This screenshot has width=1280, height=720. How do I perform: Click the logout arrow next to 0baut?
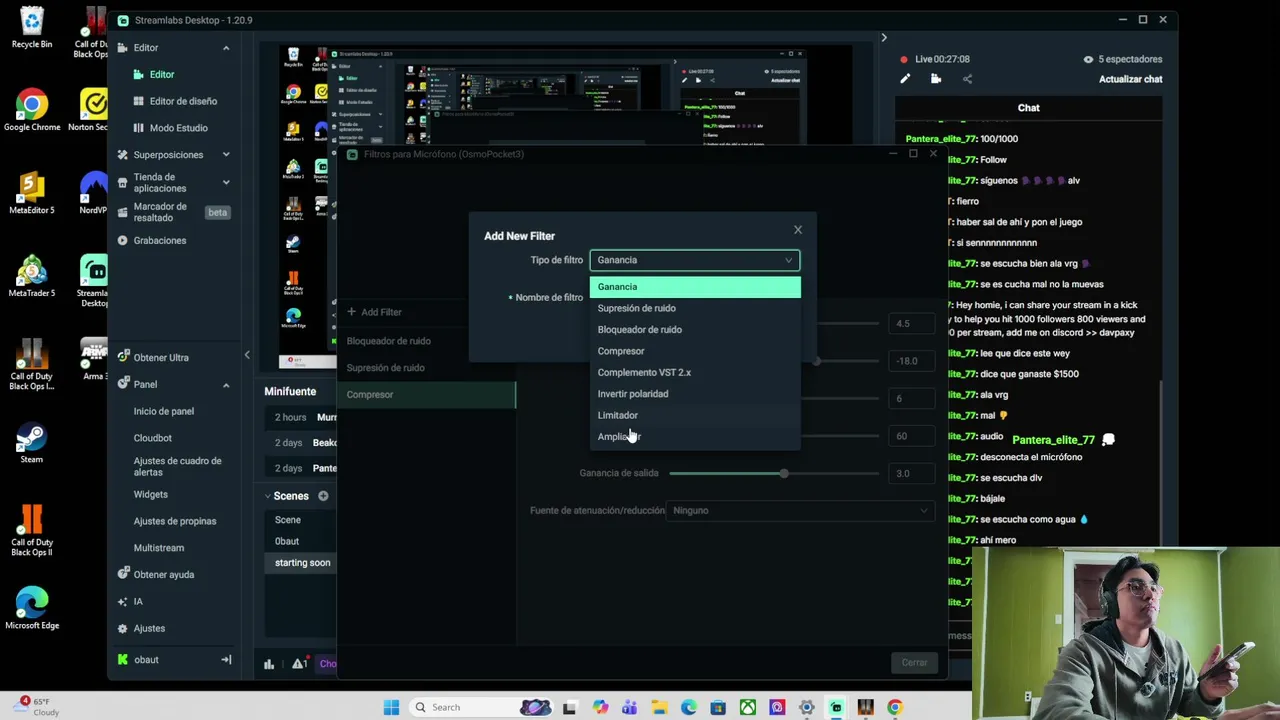(x=226, y=660)
